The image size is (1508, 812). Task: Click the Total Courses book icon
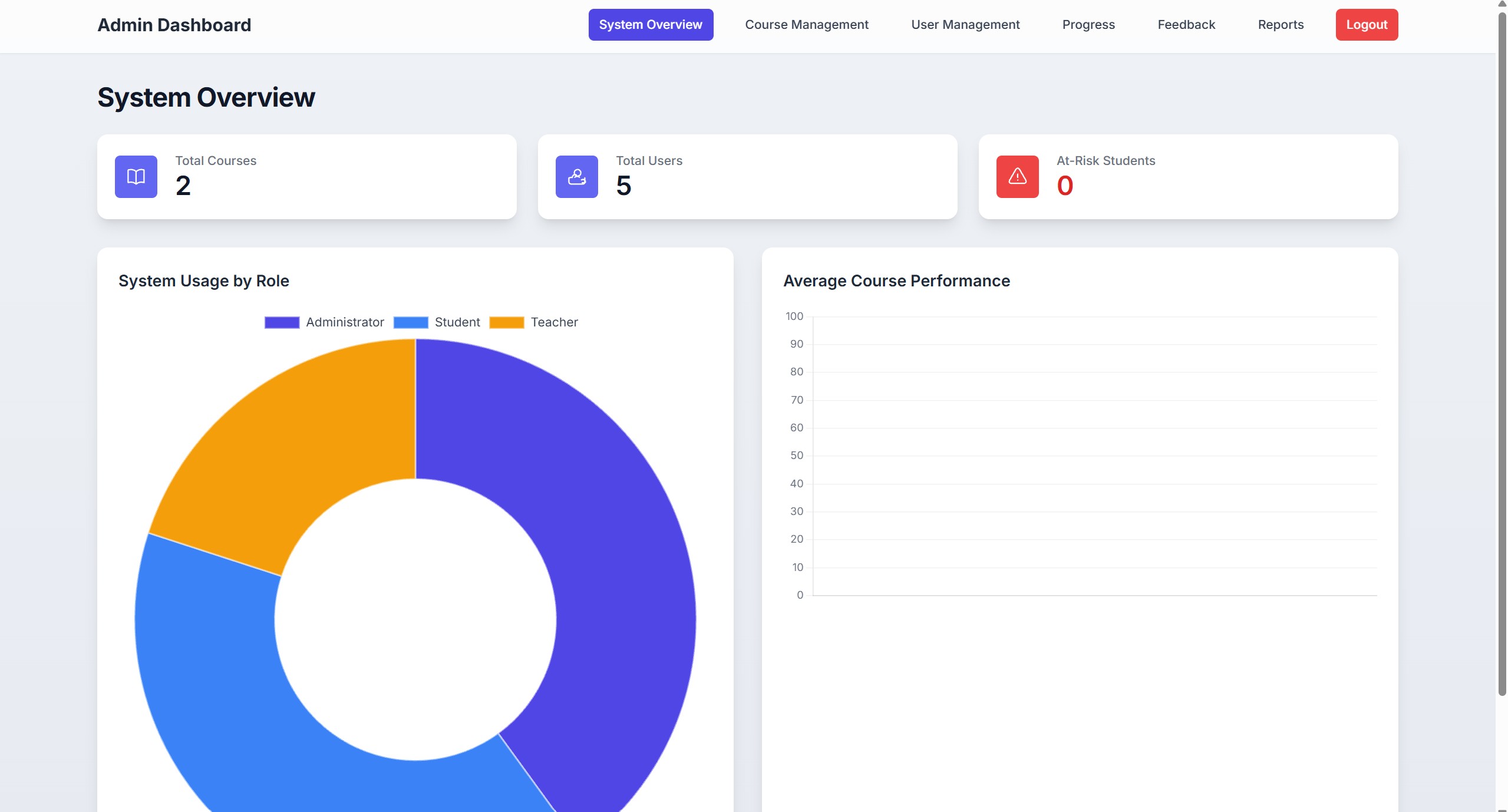tap(136, 177)
